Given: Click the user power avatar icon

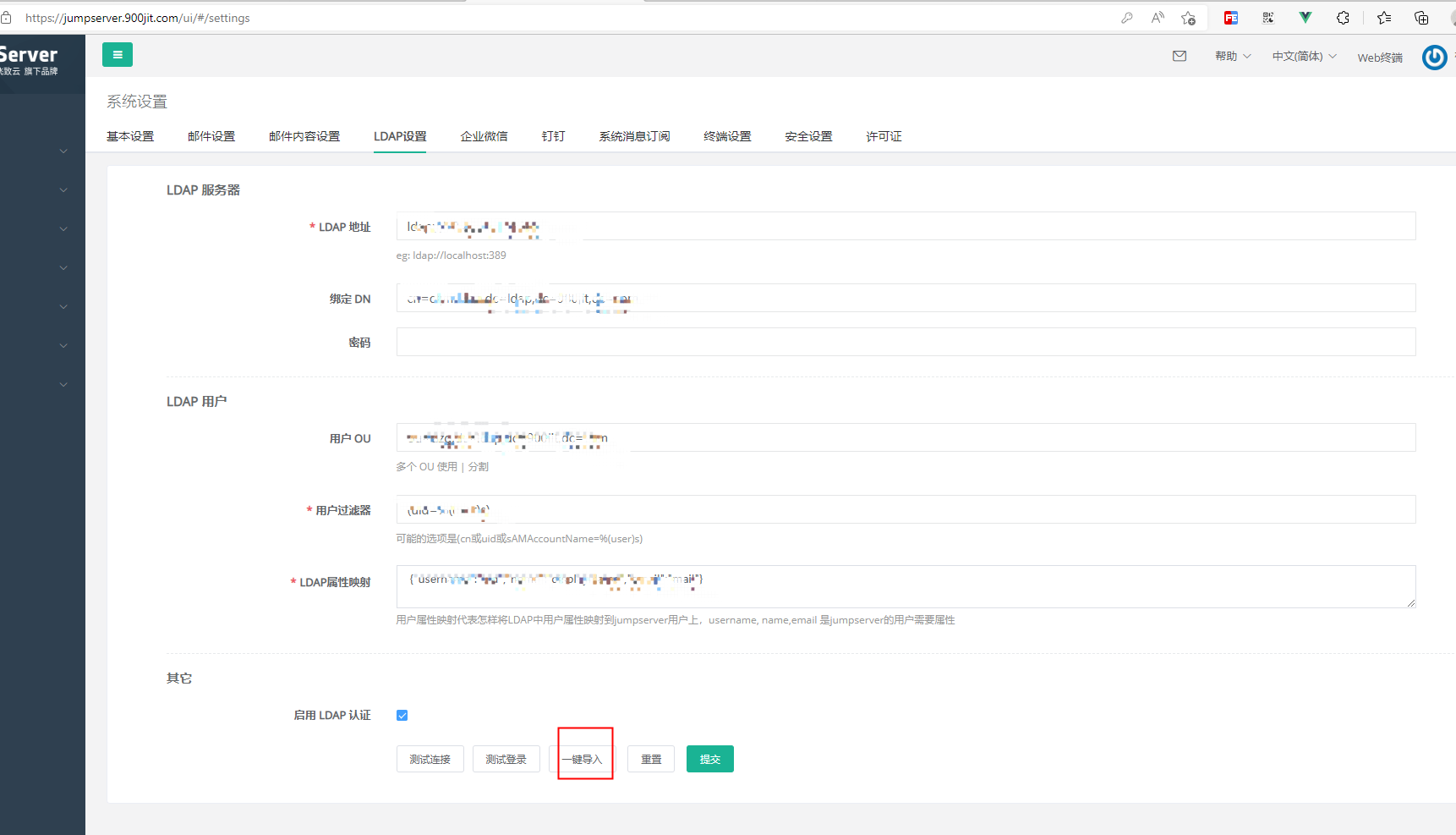Looking at the screenshot, I should [1434, 58].
